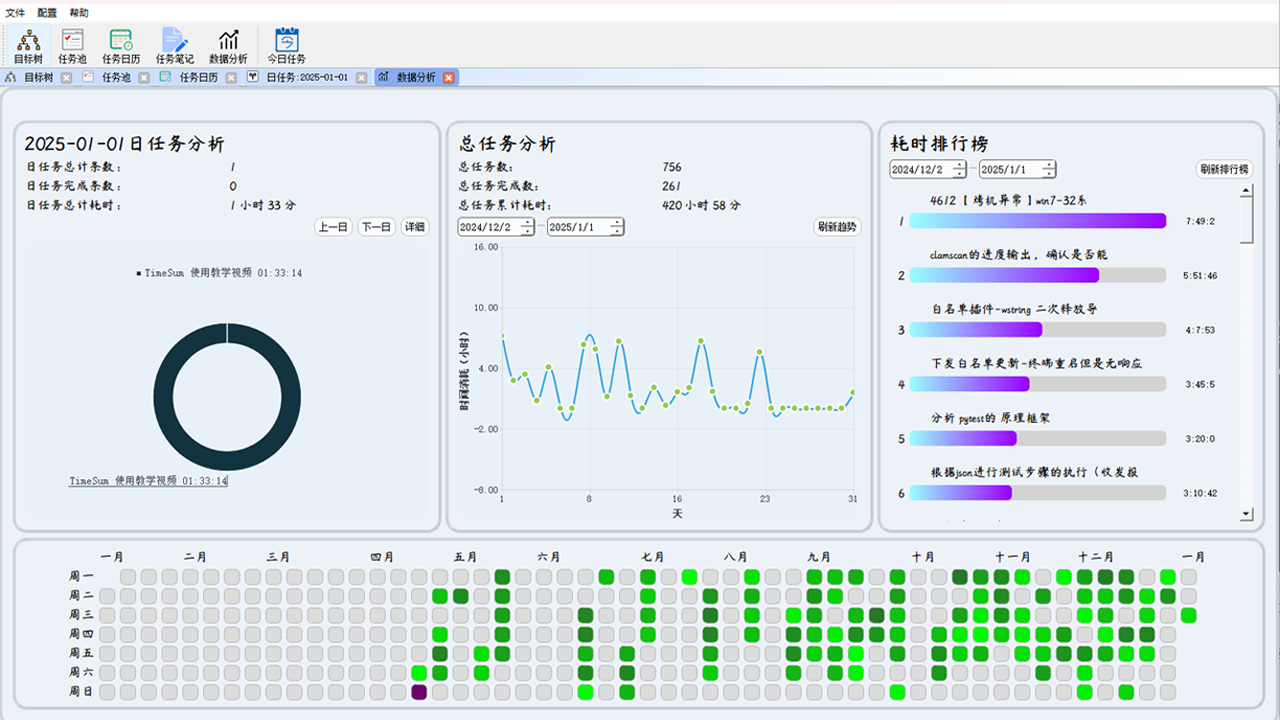
Task: Close the 任务池 tab
Action: [x=144, y=78]
